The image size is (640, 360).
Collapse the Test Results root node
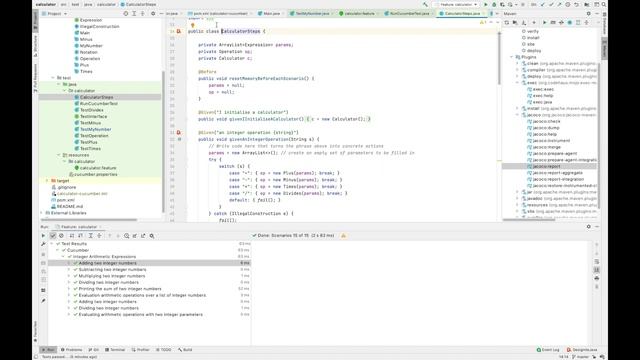[52, 244]
